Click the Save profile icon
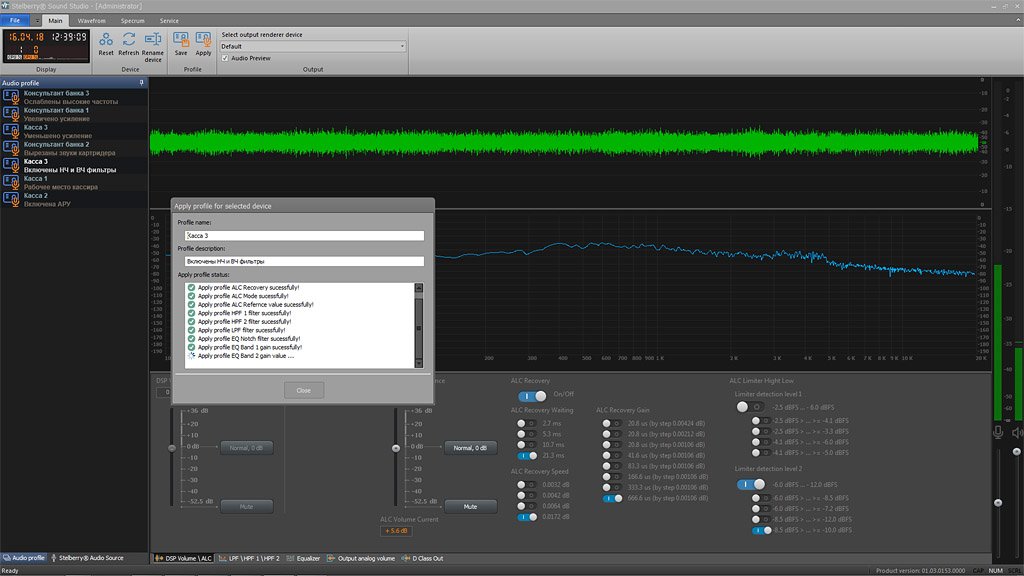Screen dimensions: 1024x576 (181, 40)
